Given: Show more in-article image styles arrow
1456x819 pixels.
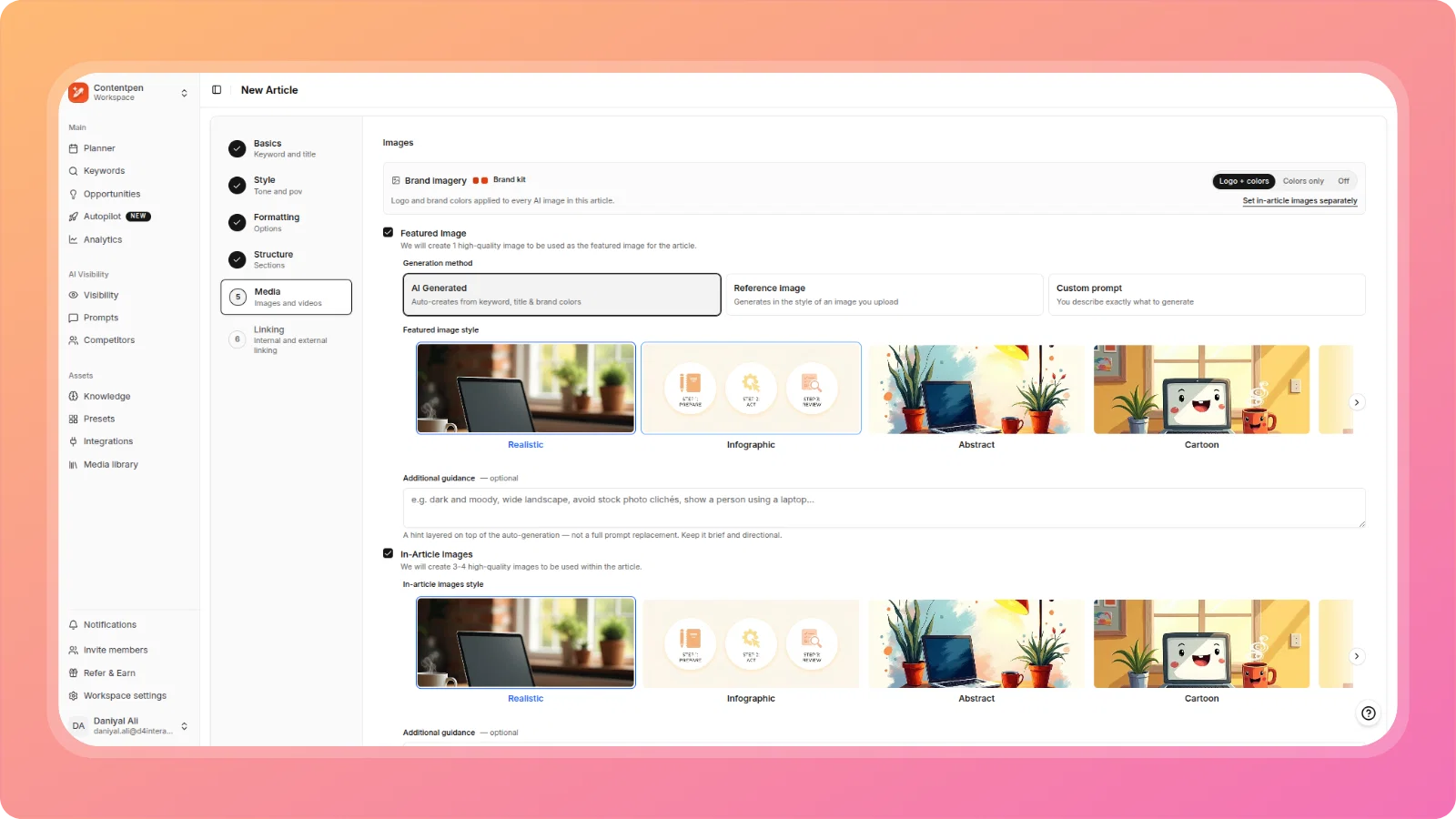Looking at the screenshot, I should coord(1357,656).
